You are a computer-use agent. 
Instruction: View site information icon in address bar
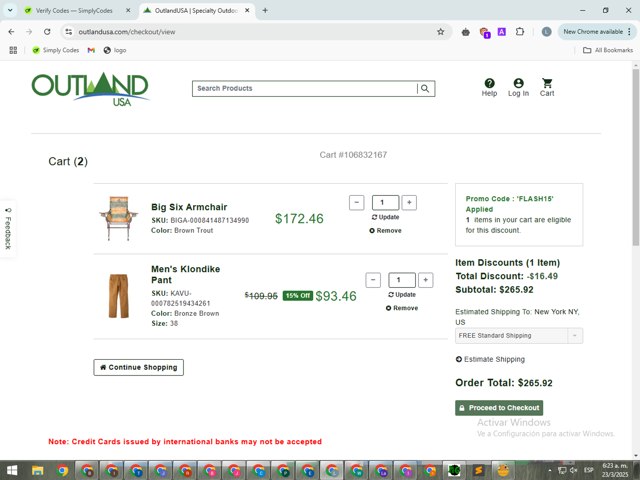(x=69, y=32)
